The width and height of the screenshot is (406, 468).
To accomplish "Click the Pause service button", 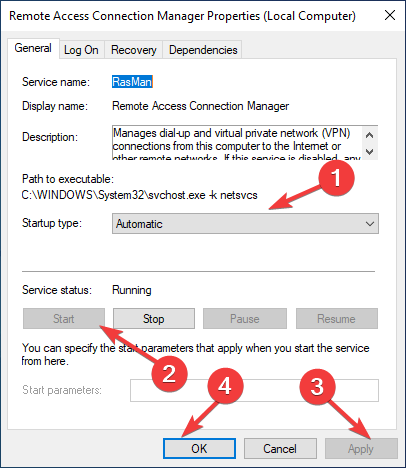I will coord(245,319).
